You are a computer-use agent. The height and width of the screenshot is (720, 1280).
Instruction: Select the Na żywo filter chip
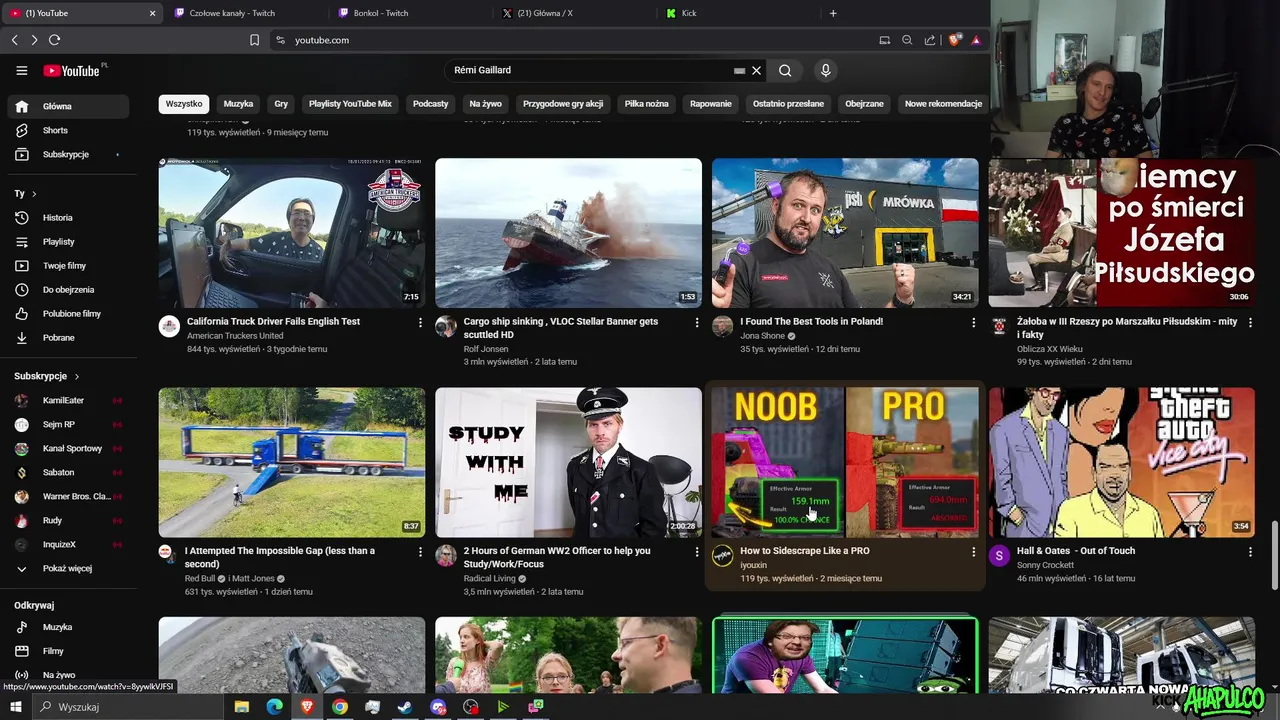click(x=485, y=104)
